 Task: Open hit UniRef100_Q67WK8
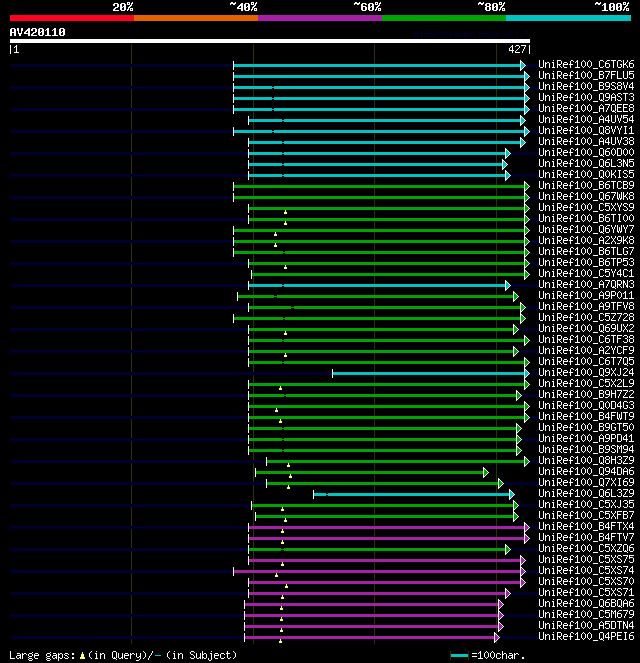[x=586, y=196]
